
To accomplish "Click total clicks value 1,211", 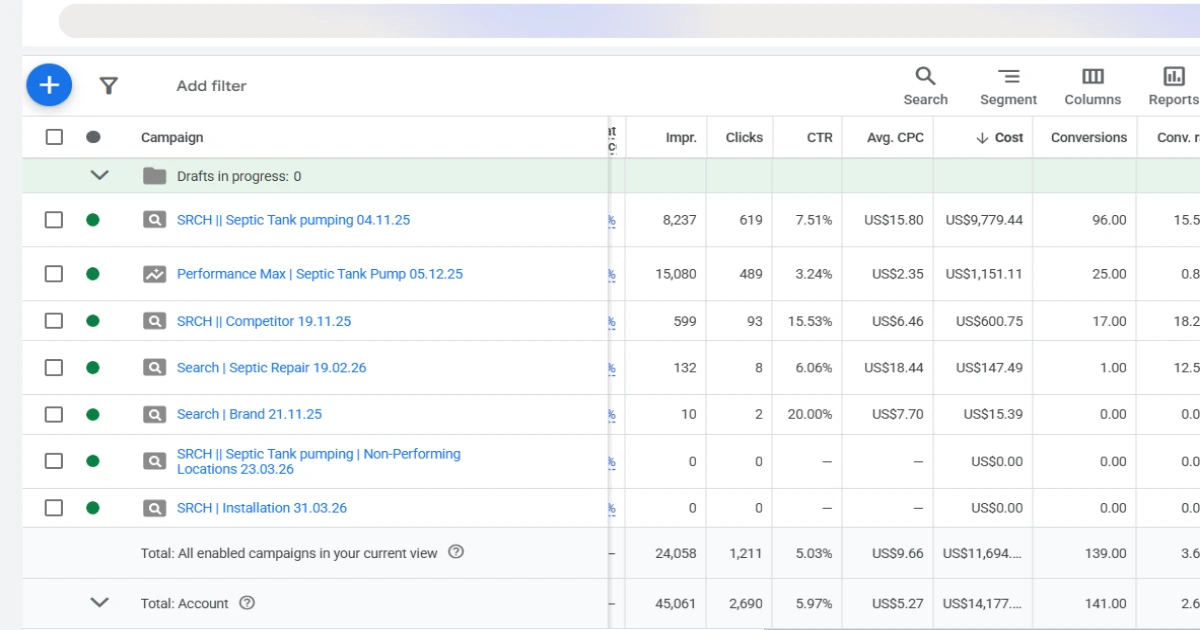I will [x=746, y=553].
